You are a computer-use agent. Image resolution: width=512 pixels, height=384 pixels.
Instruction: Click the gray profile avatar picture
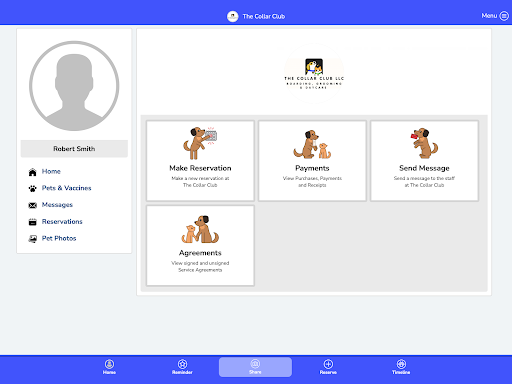[74, 86]
